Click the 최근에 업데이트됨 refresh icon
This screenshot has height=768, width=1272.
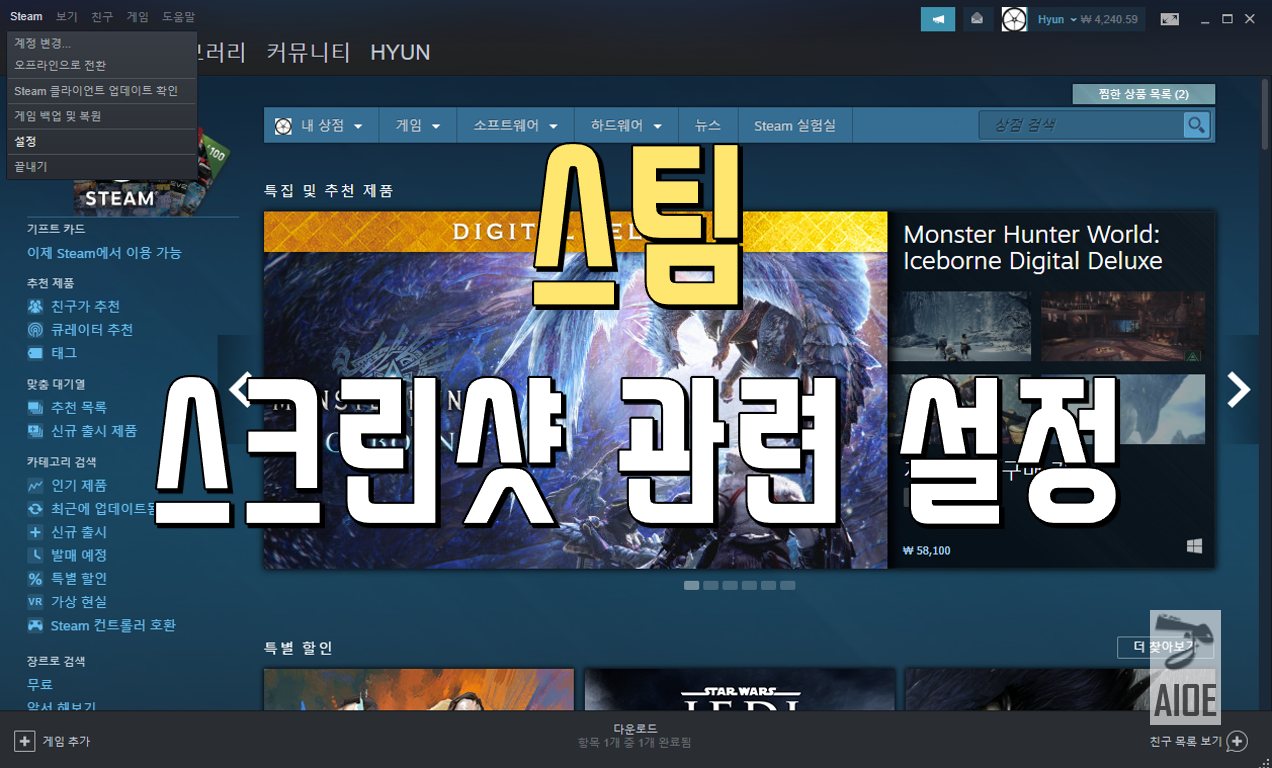(35, 509)
